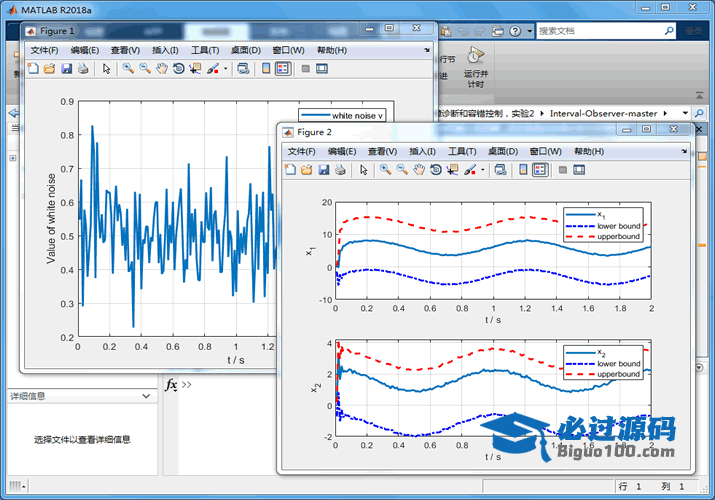Toggle Insert Colorbar in Figure 1 toolbar
Screen dimensions: 715x500
[266, 69]
